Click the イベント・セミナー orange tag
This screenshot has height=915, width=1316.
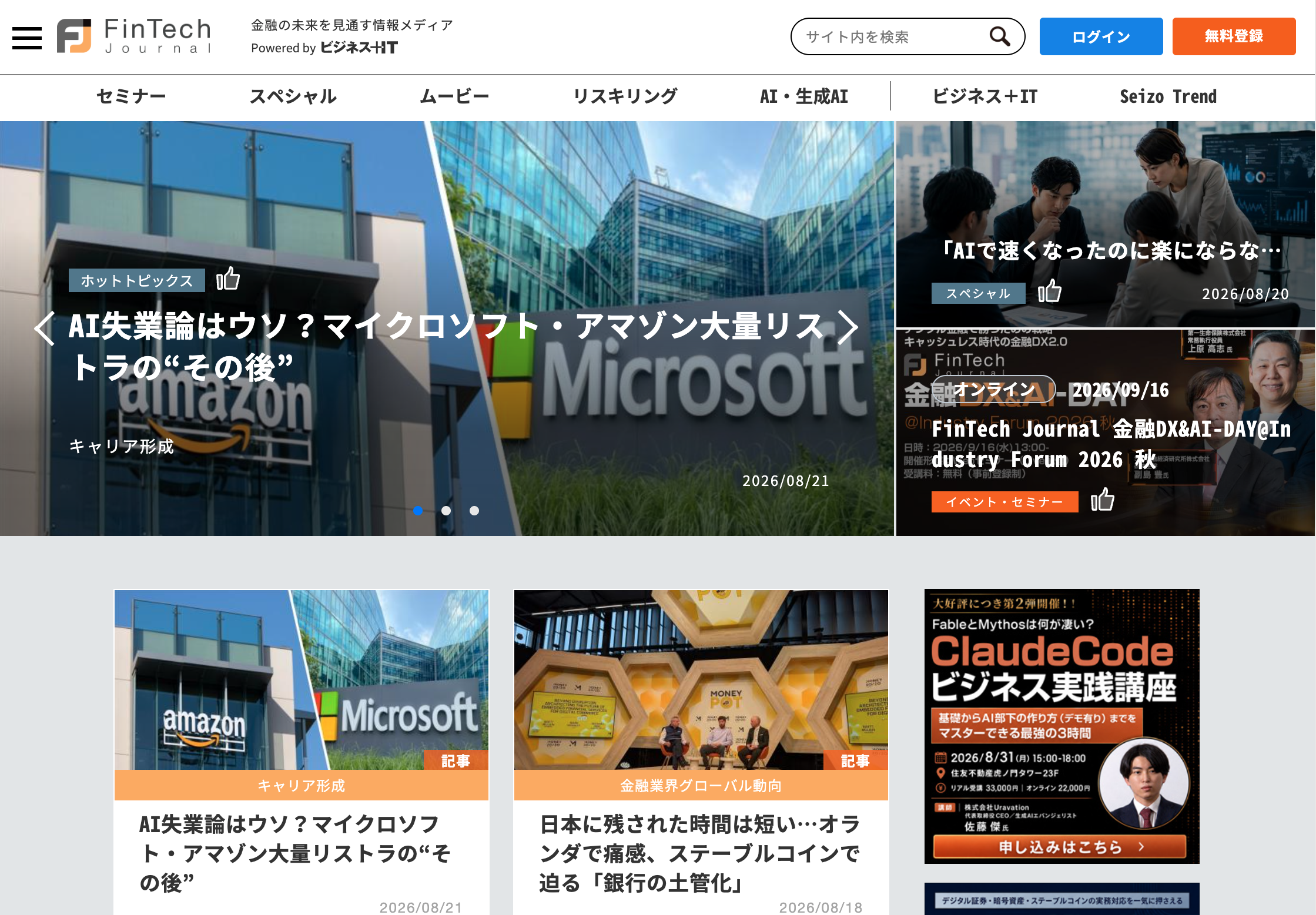pos(1004,502)
